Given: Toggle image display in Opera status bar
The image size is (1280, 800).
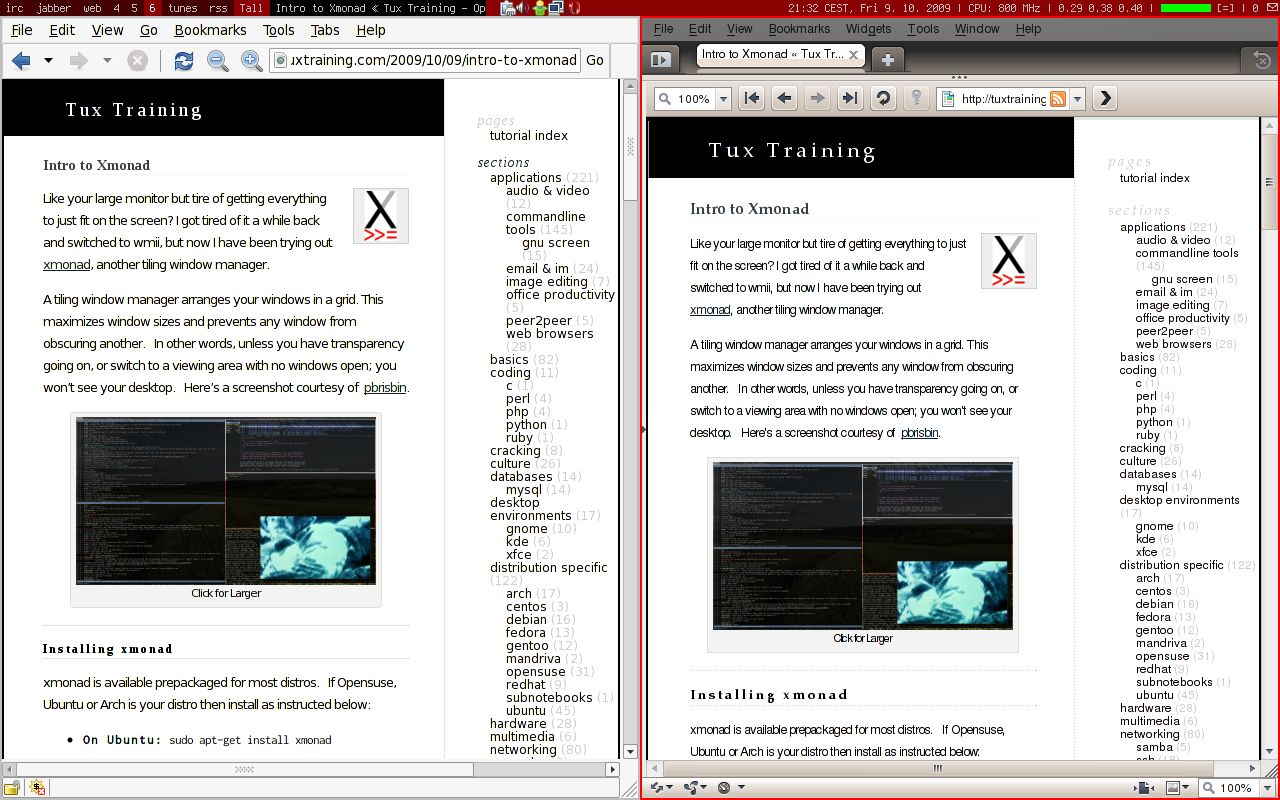Looking at the screenshot, I should coord(1174,788).
